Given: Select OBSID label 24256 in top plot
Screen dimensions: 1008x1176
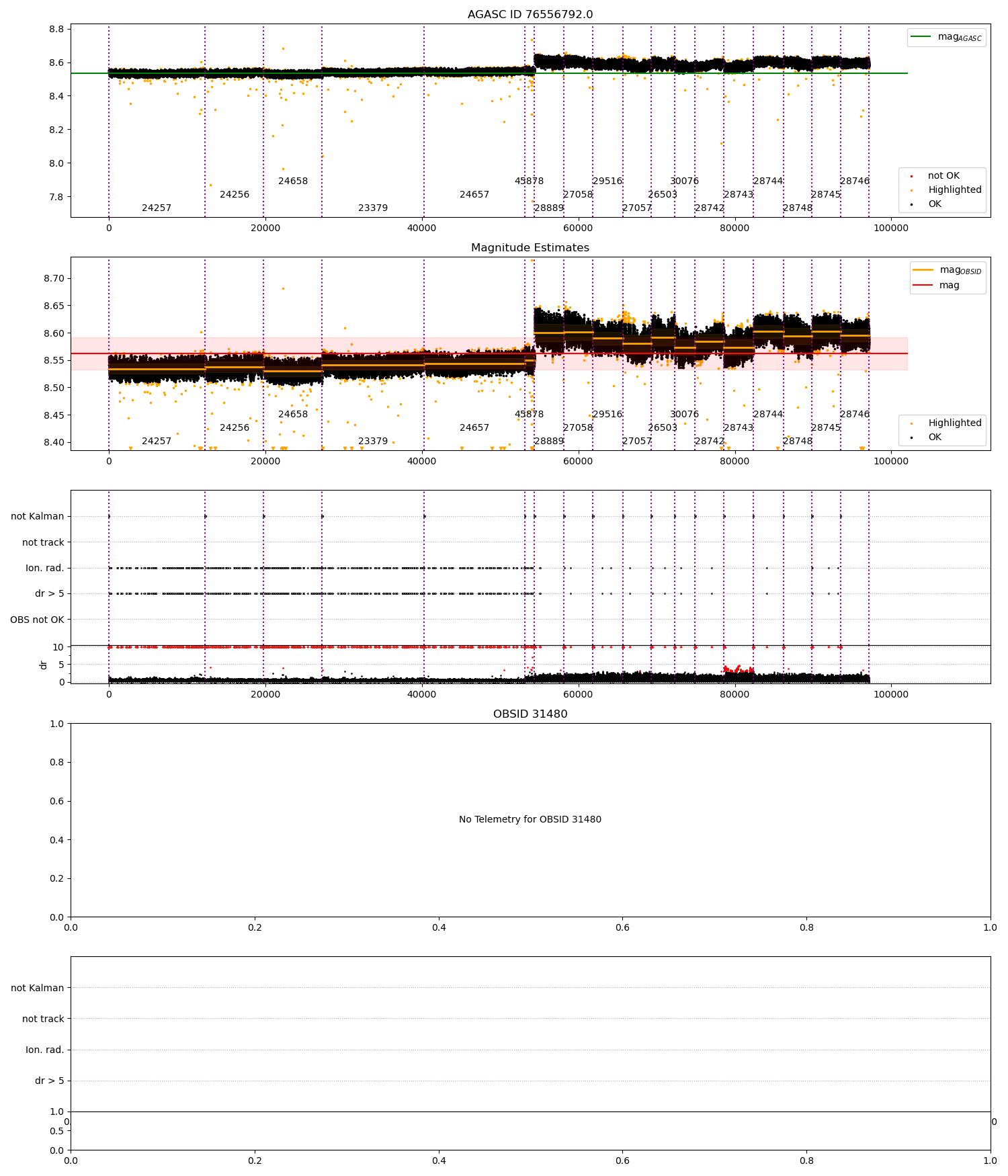Looking at the screenshot, I should (x=235, y=195).
